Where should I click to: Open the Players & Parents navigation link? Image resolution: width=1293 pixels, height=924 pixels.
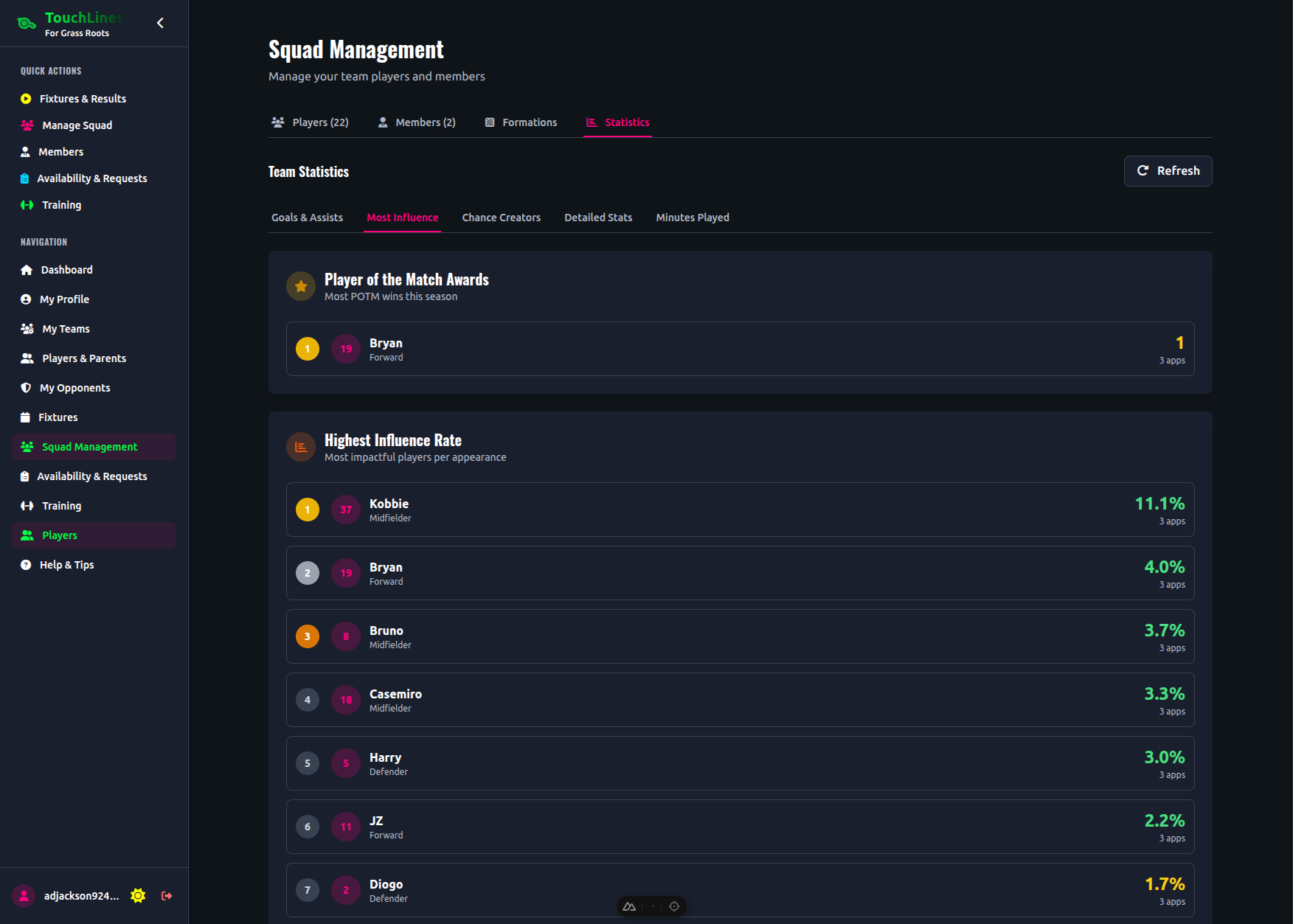(83, 358)
